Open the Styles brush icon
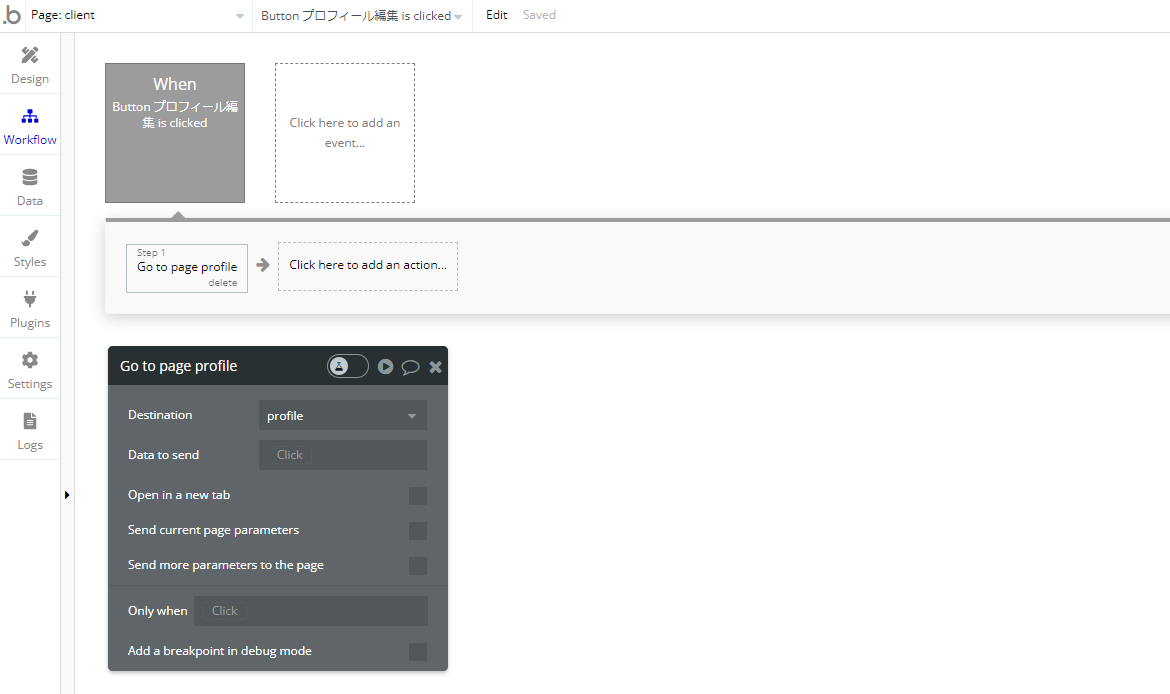This screenshot has width=1170, height=694. pos(30,238)
